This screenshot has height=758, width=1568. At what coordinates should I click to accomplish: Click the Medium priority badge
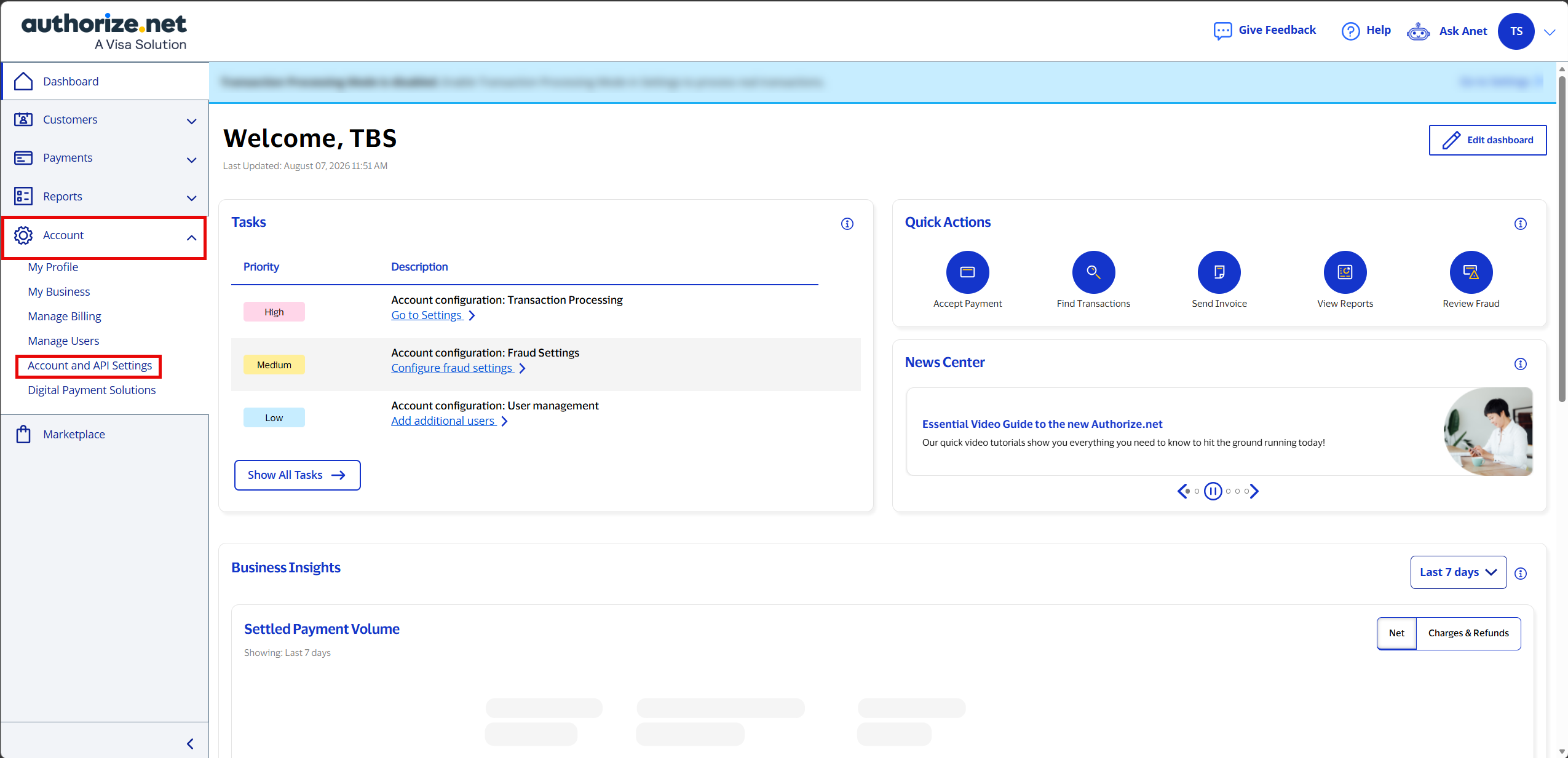click(x=274, y=365)
